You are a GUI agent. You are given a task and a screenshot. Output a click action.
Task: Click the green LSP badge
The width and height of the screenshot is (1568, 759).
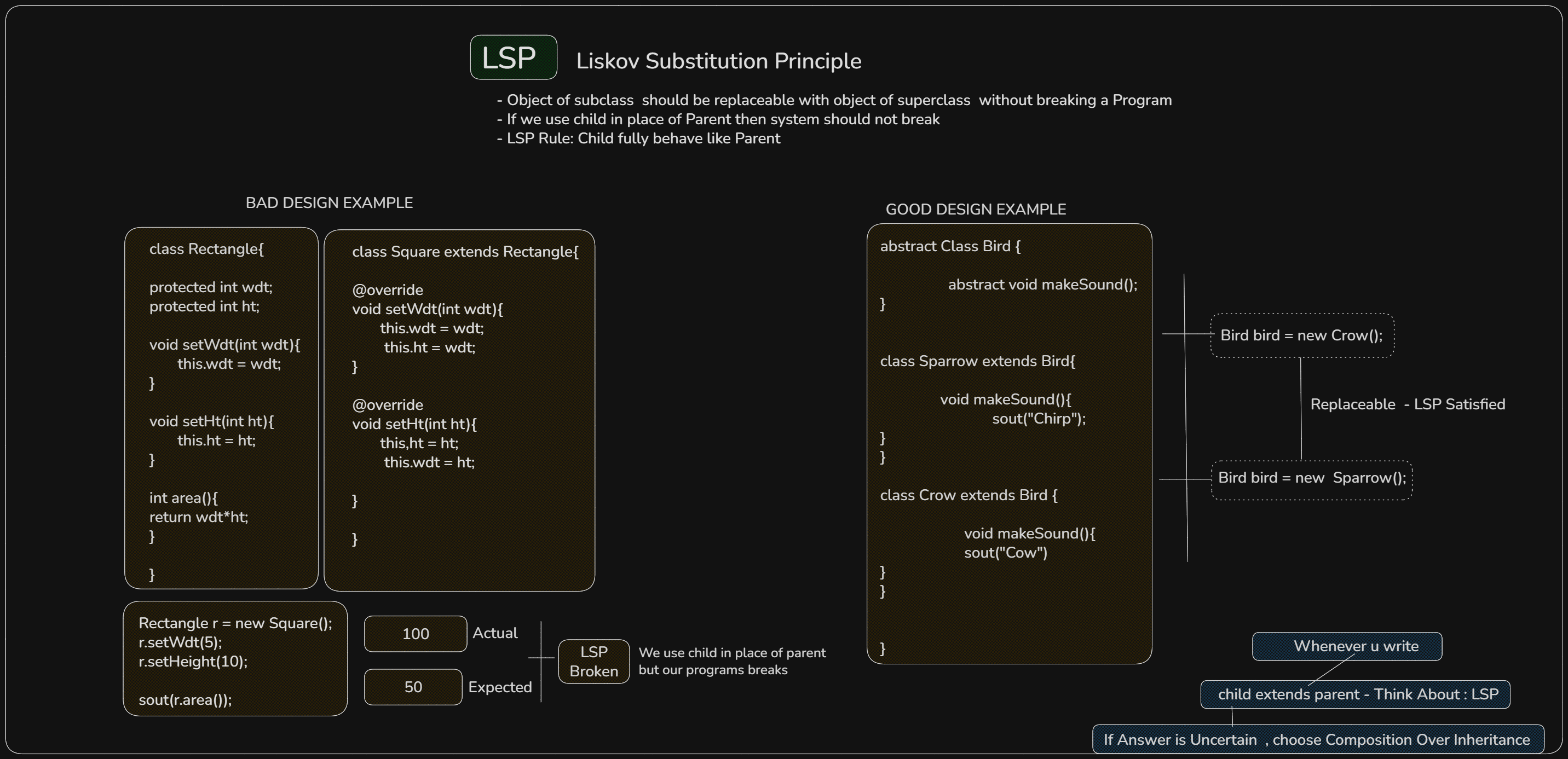tap(513, 57)
